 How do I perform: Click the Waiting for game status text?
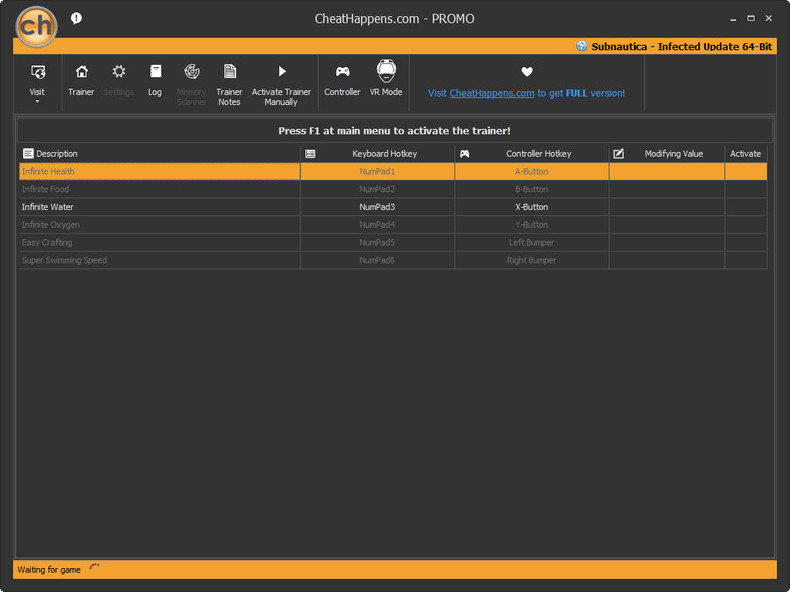click(49, 570)
